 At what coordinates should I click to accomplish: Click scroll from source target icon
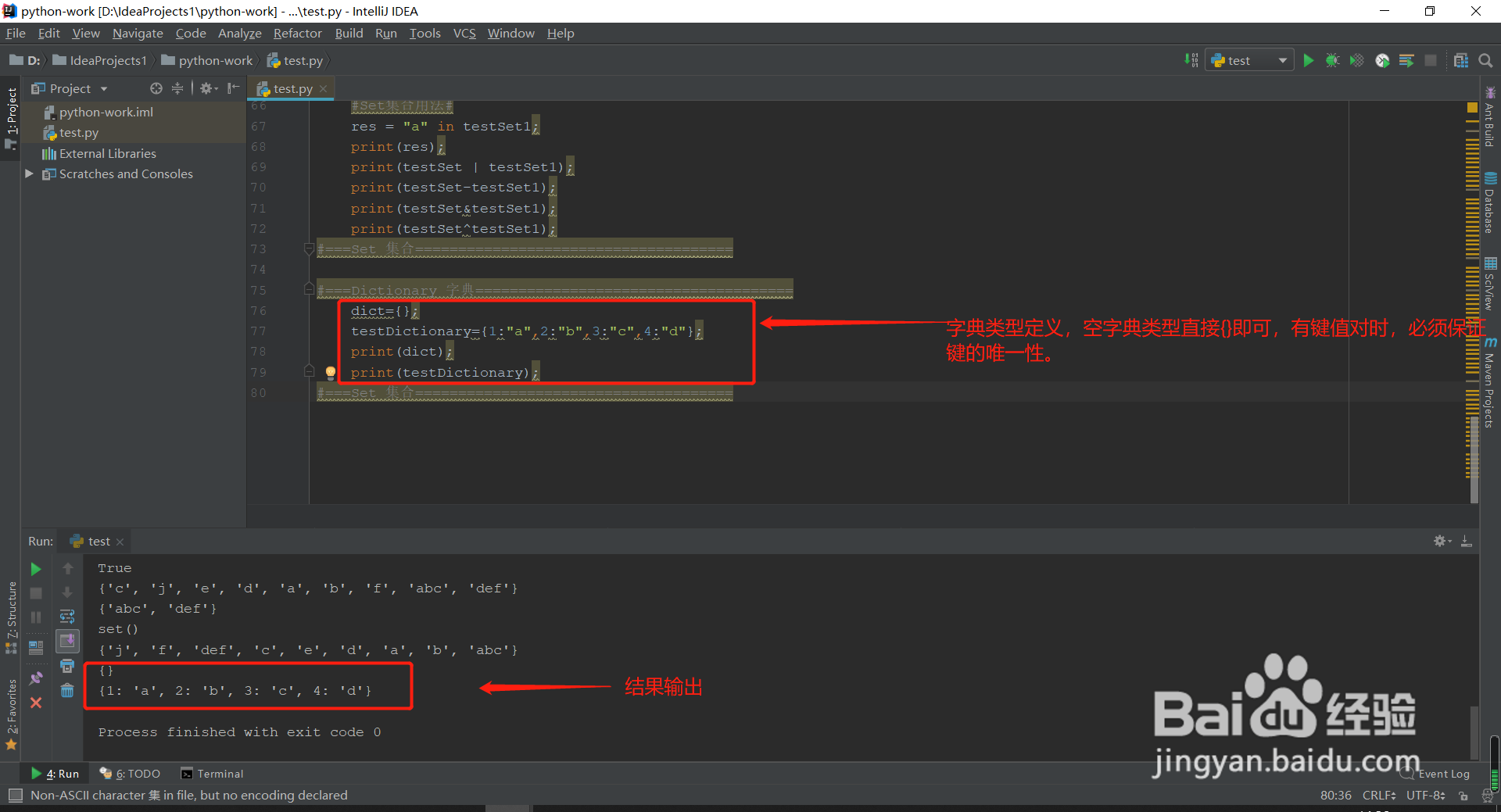(156, 88)
